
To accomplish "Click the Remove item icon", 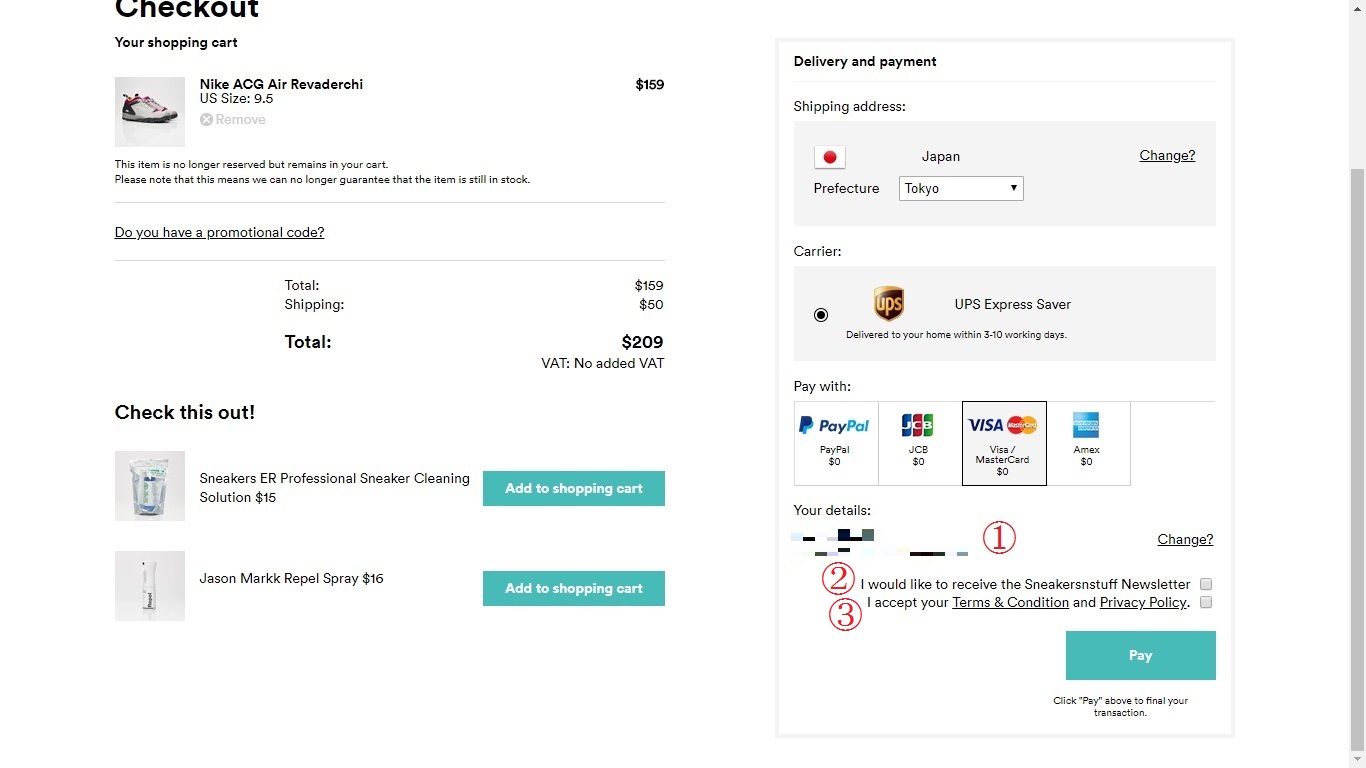I will [206, 120].
